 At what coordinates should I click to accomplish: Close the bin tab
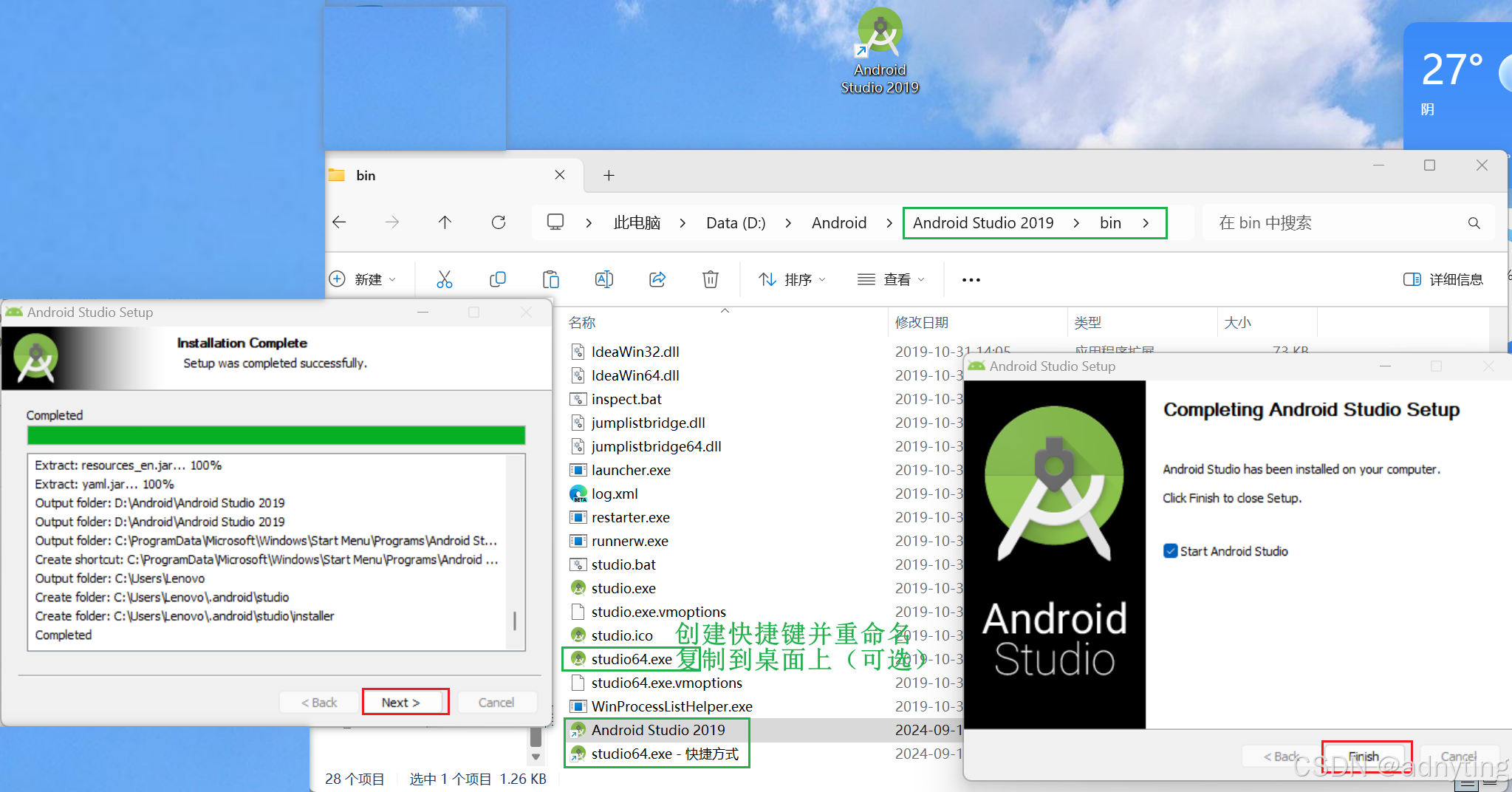pos(560,175)
